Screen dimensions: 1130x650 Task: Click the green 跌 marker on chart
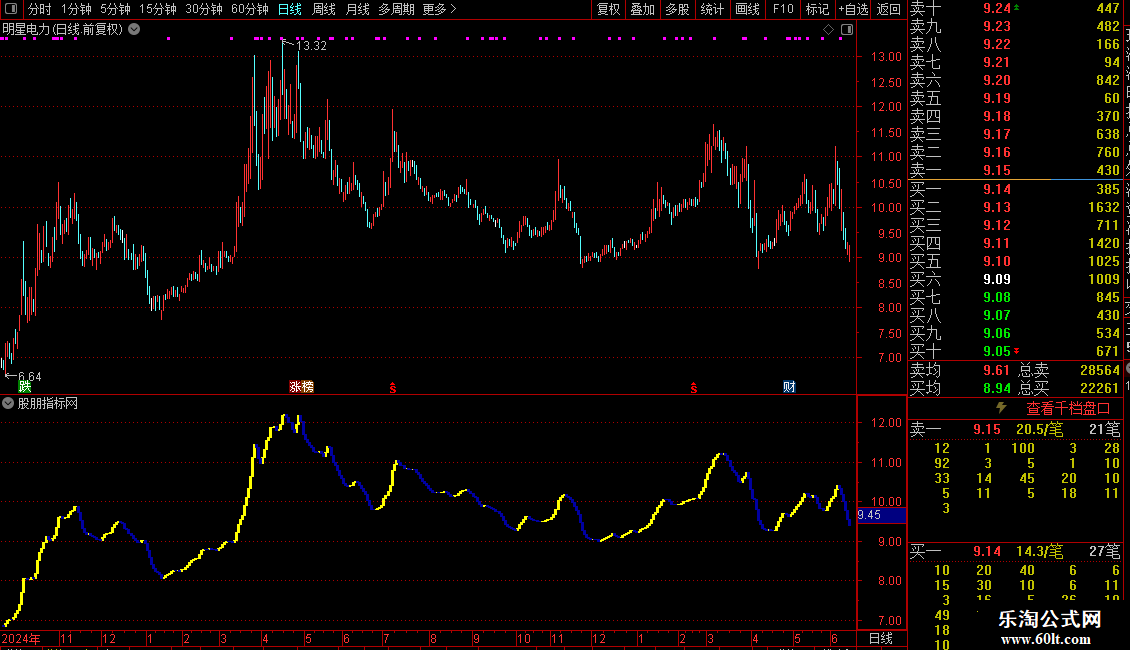tap(25, 387)
